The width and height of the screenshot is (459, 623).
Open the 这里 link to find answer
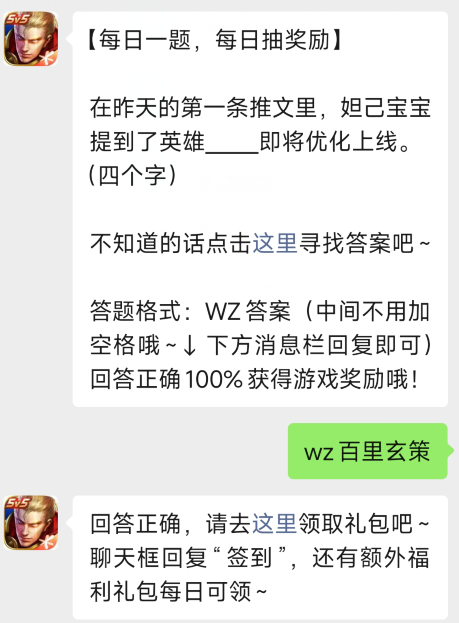275,243
